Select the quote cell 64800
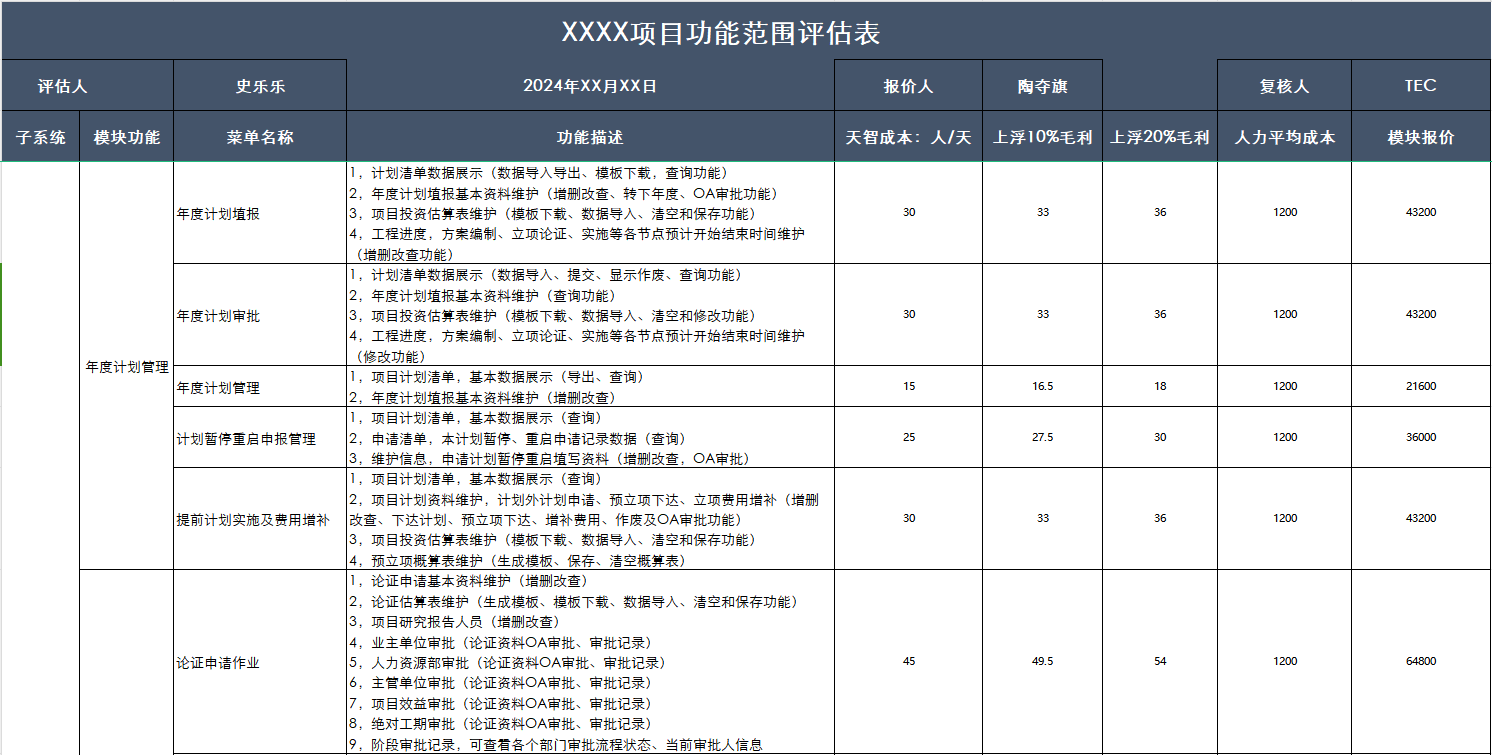The width and height of the screenshot is (1492, 755). (1420, 661)
